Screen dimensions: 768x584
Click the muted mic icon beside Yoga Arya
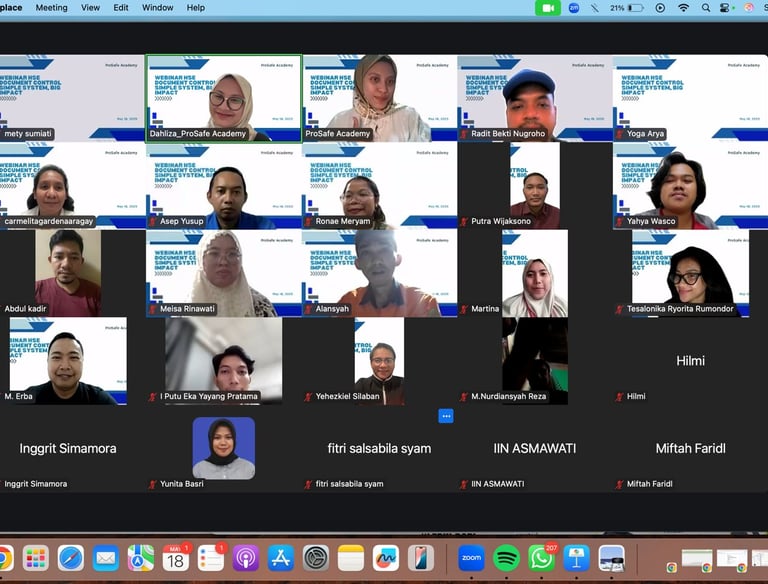(620, 134)
